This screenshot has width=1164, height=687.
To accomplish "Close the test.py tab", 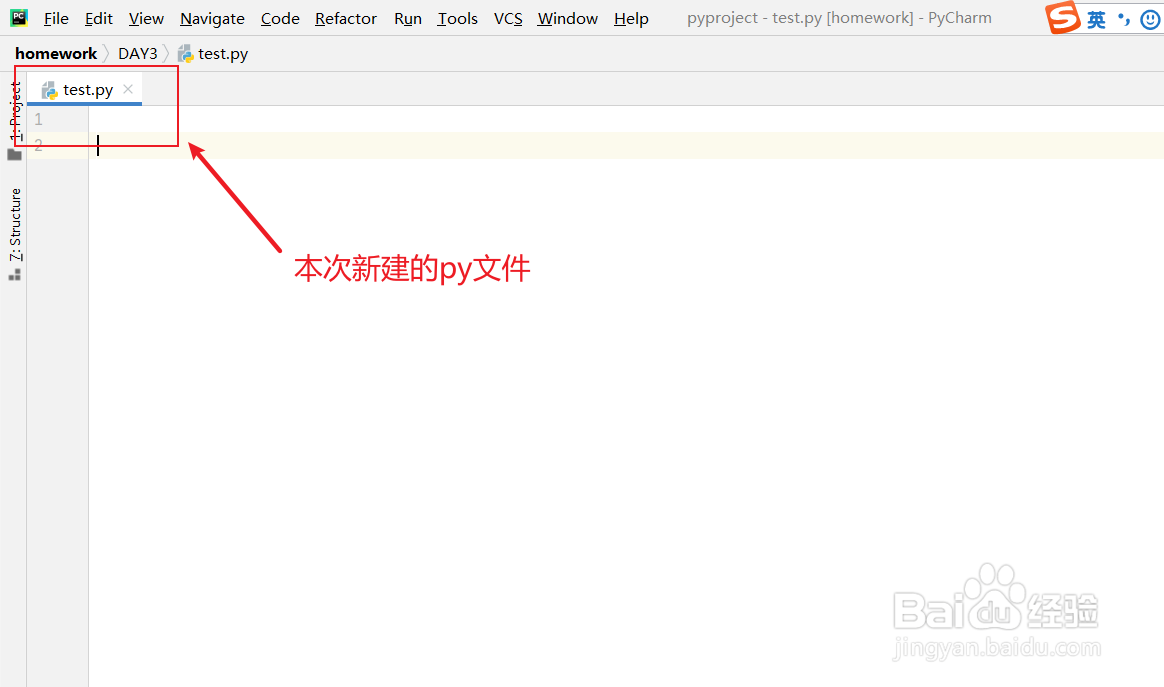I will 127,89.
